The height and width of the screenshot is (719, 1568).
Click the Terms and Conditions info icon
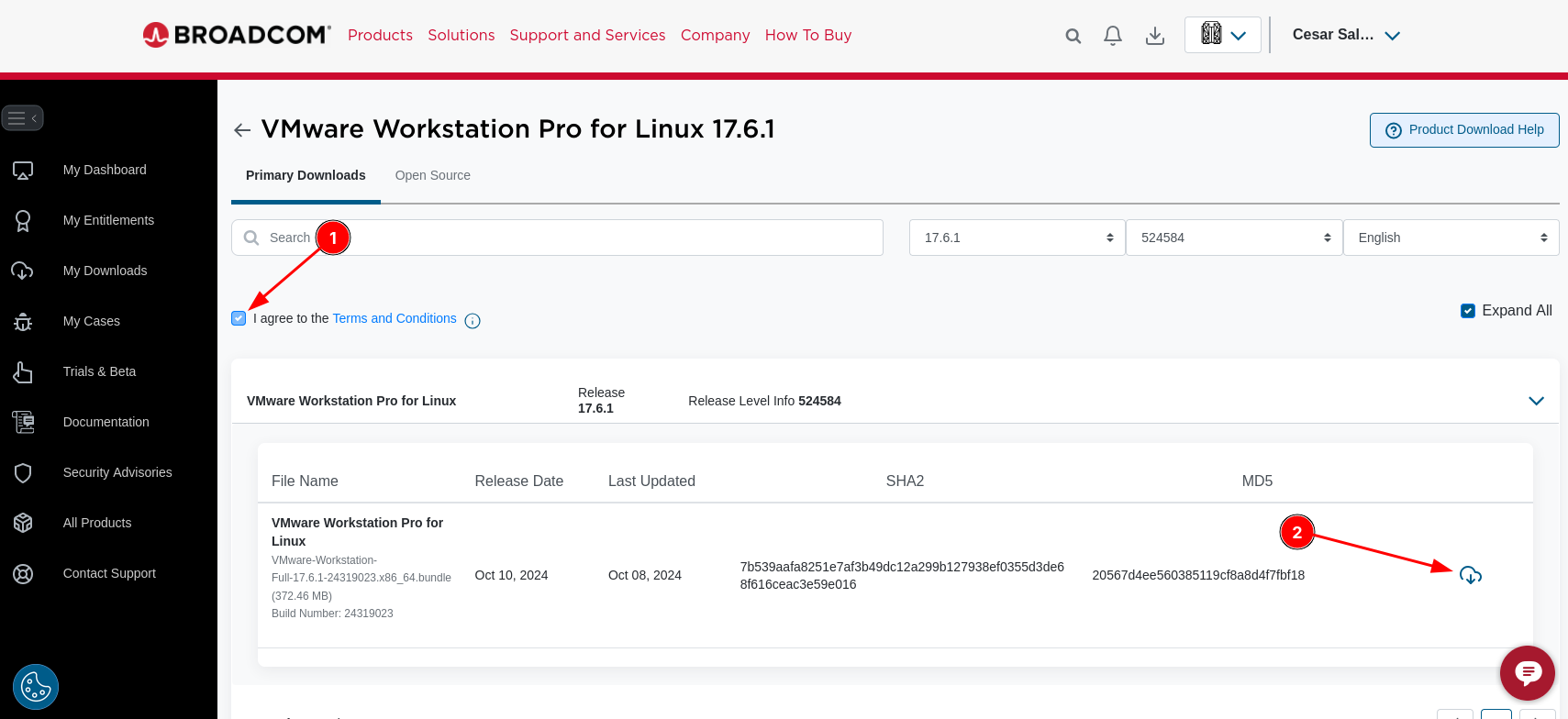[473, 320]
